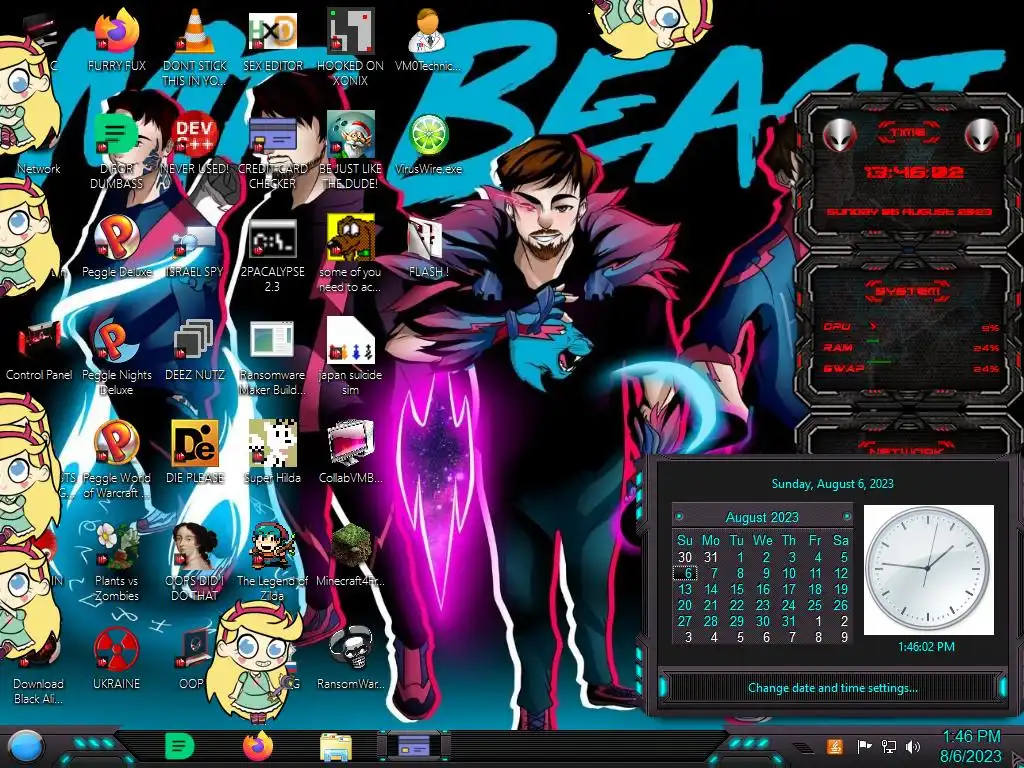The height and width of the screenshot is (768, 1024).
Task: Select August 6 in the calendar
Action: 686,573
